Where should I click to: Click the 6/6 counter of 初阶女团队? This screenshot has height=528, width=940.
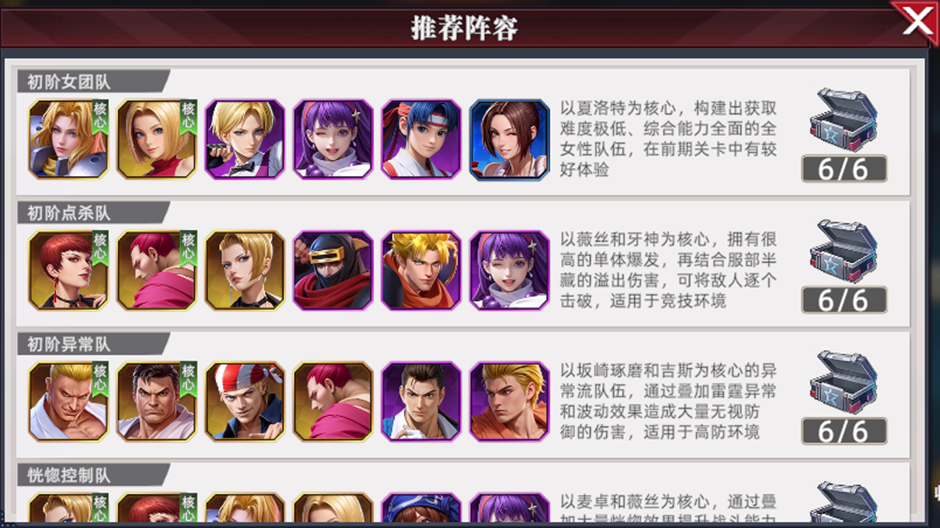[x=843, y=169]
